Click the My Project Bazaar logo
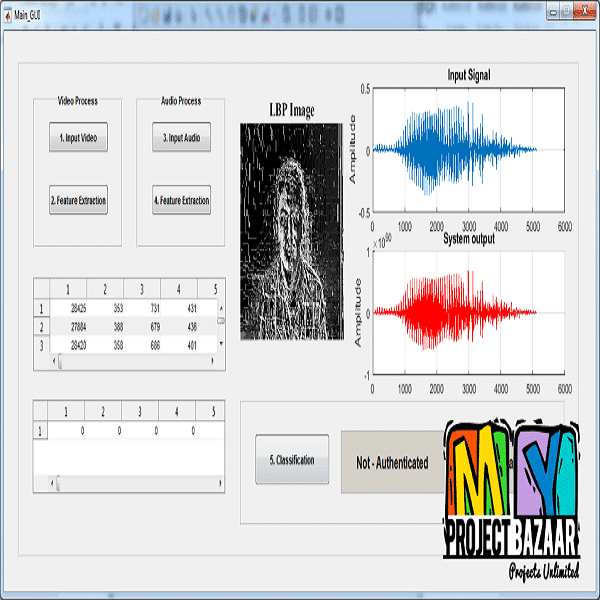Image resolution: width=600 pixels, height=600 pixels. 513,497
